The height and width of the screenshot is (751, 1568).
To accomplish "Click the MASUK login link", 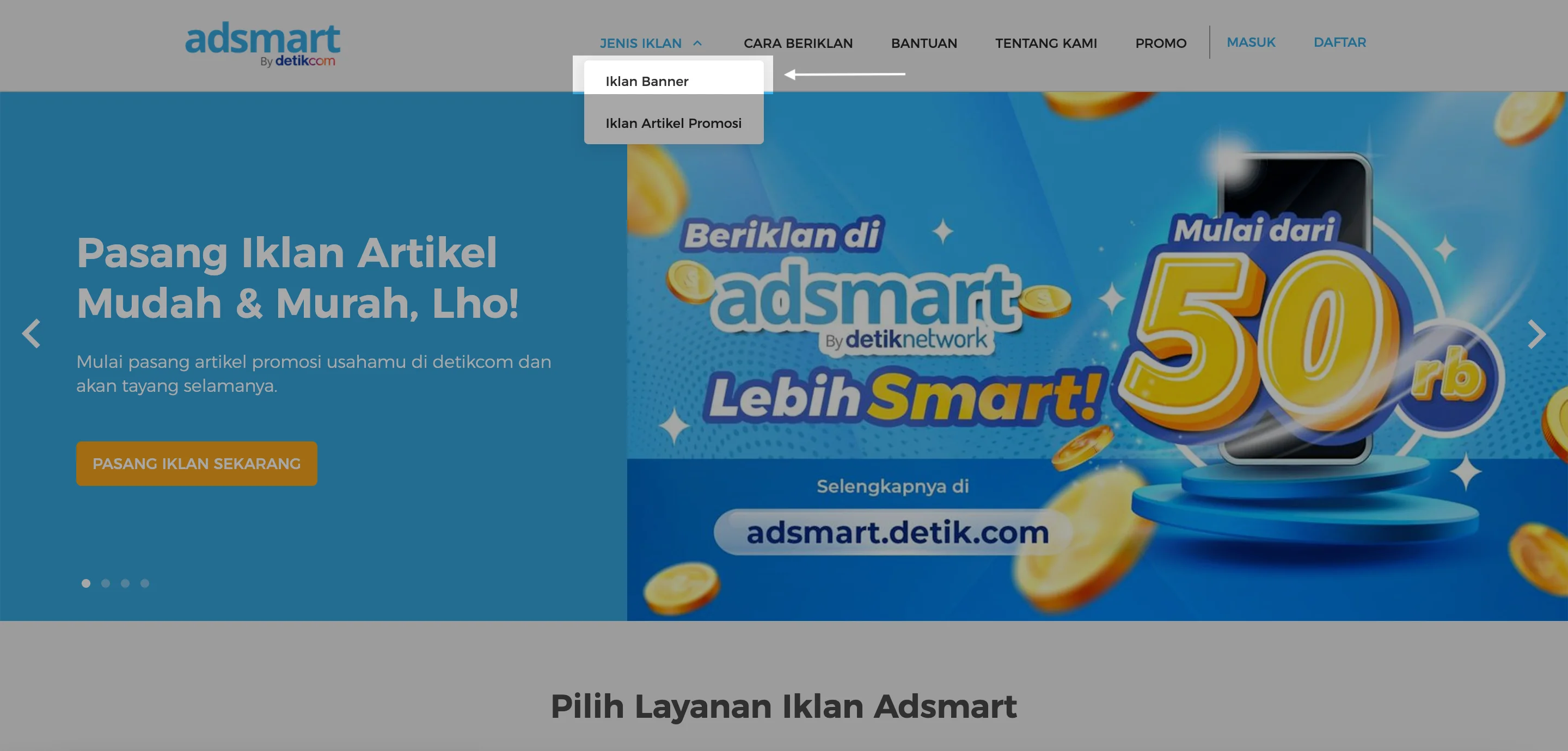I will [x=1250, y=42].
